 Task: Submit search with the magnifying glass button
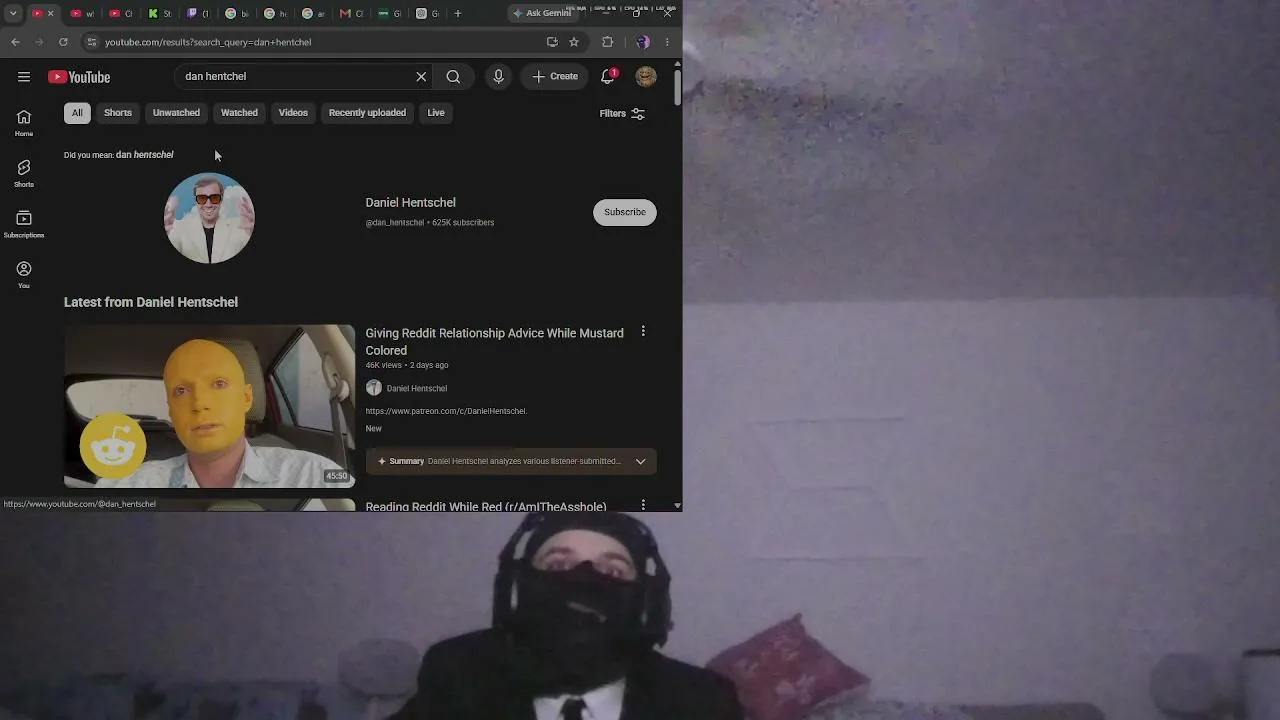click(x=453, y=77)
